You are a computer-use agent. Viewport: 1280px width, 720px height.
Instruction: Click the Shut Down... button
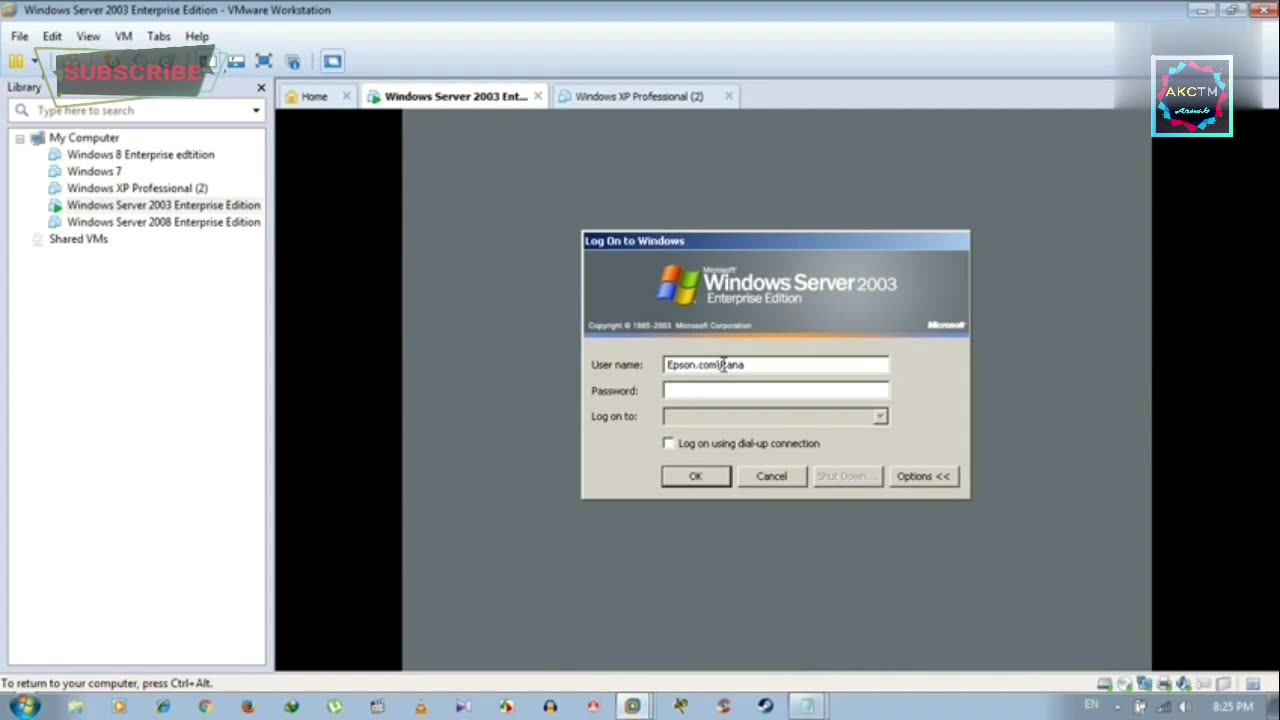pos(847,476)
